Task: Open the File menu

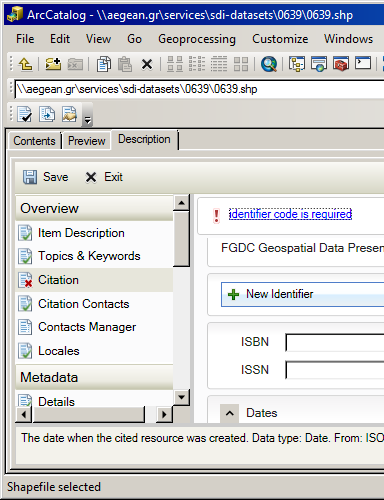Action: coord(25,39)
